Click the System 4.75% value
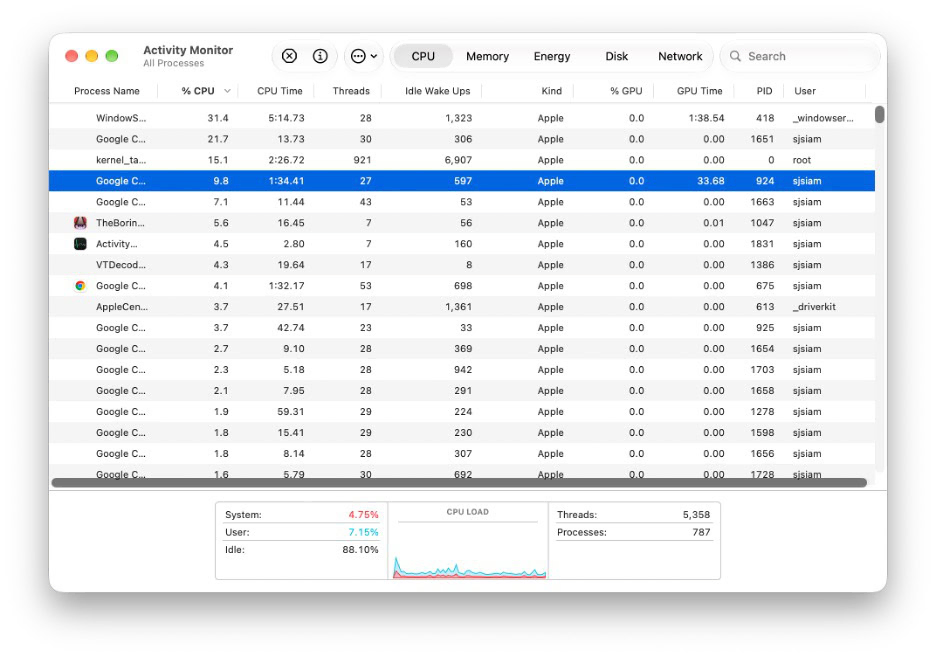The image size is (936, 658). (x=363, y=514)
